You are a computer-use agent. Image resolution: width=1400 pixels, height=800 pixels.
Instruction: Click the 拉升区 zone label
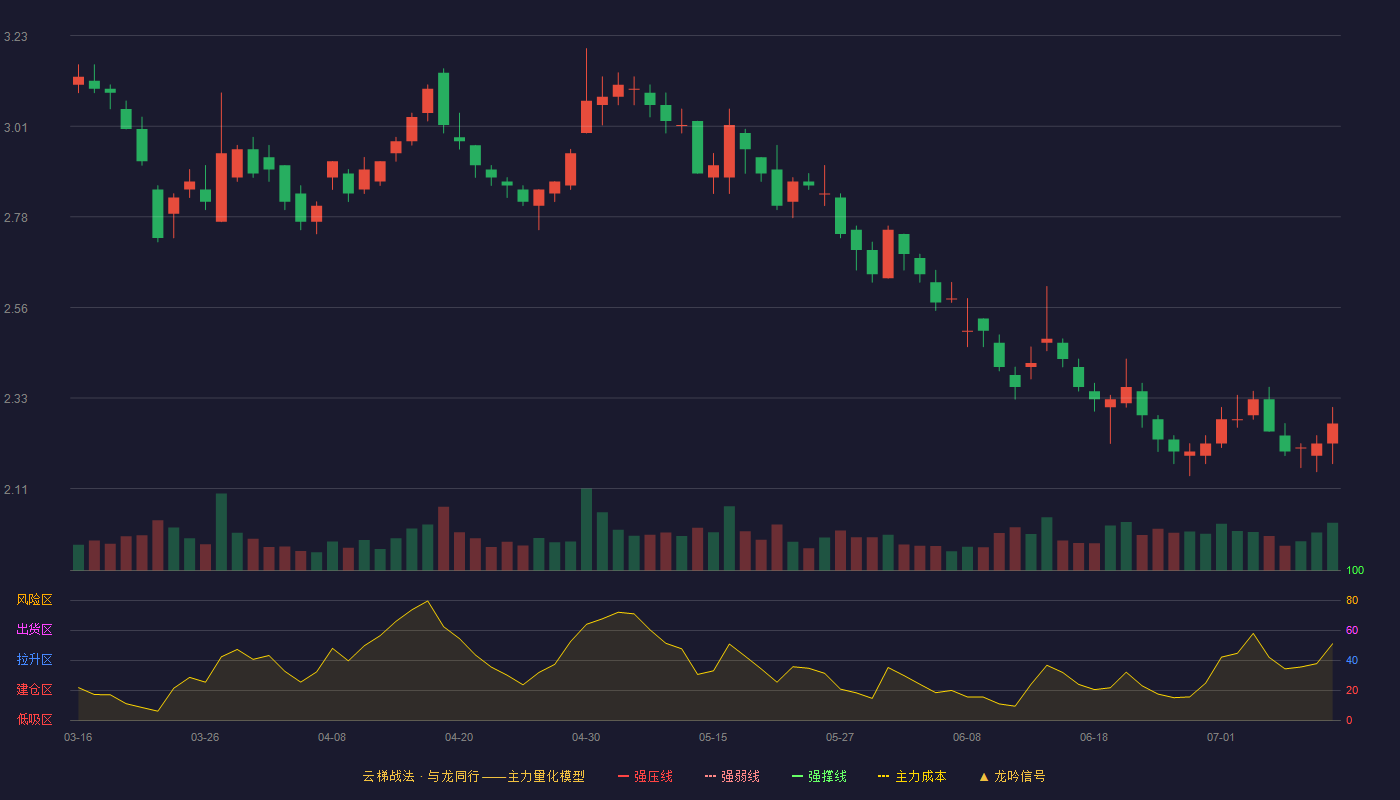(34, 660)
